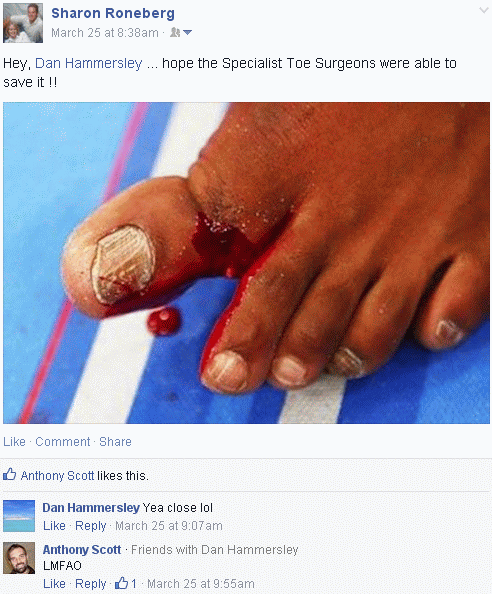The width and height of the screenshot is (492, 594).
Task: Like Dan Hammersley's comment
Action: pyautogui.click(x=54, y=526)
